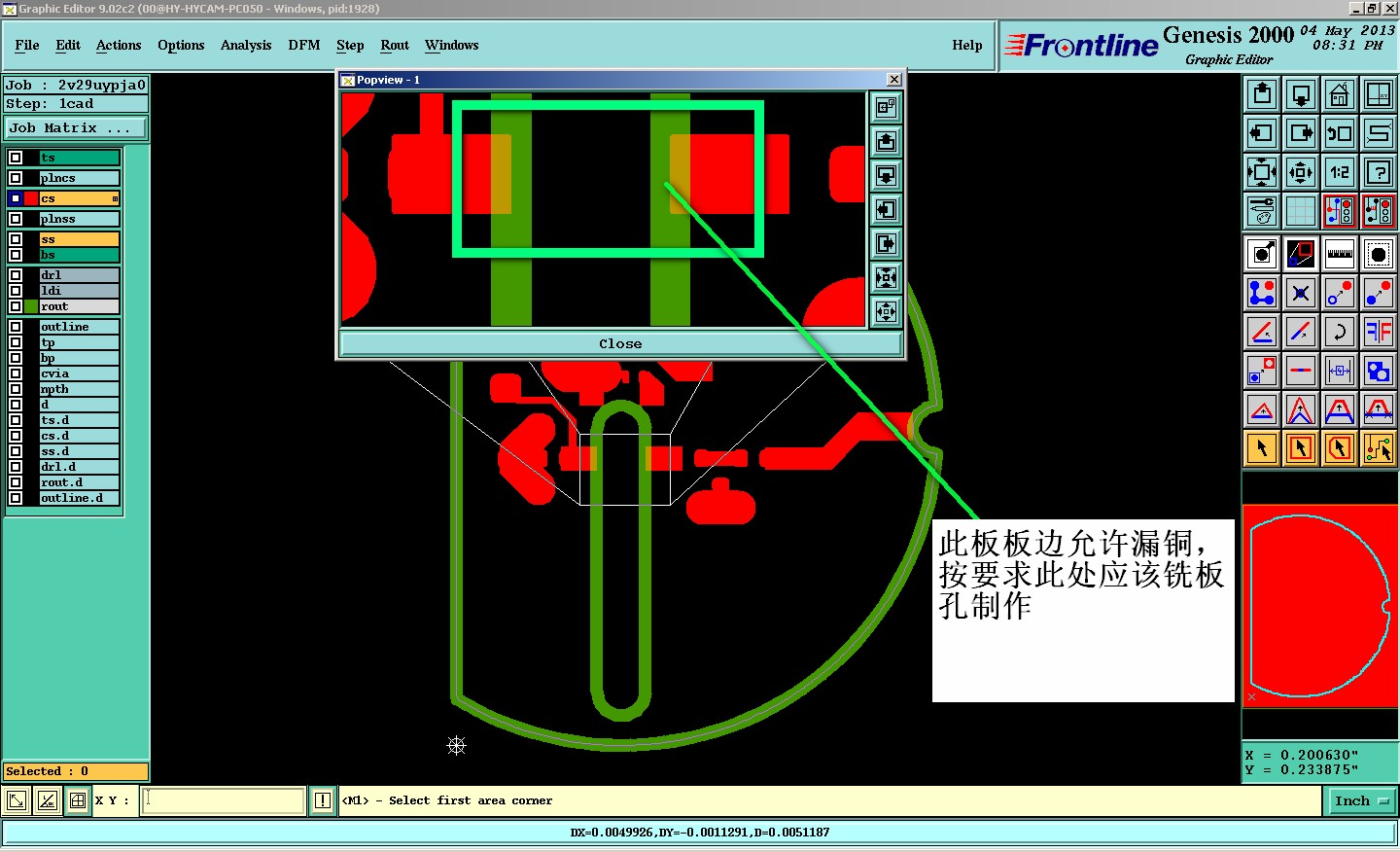This screenshot has width=1400, height=852.
Task: Select the plnss layer name
Action: pyautogui.click(x=80, y=219)
